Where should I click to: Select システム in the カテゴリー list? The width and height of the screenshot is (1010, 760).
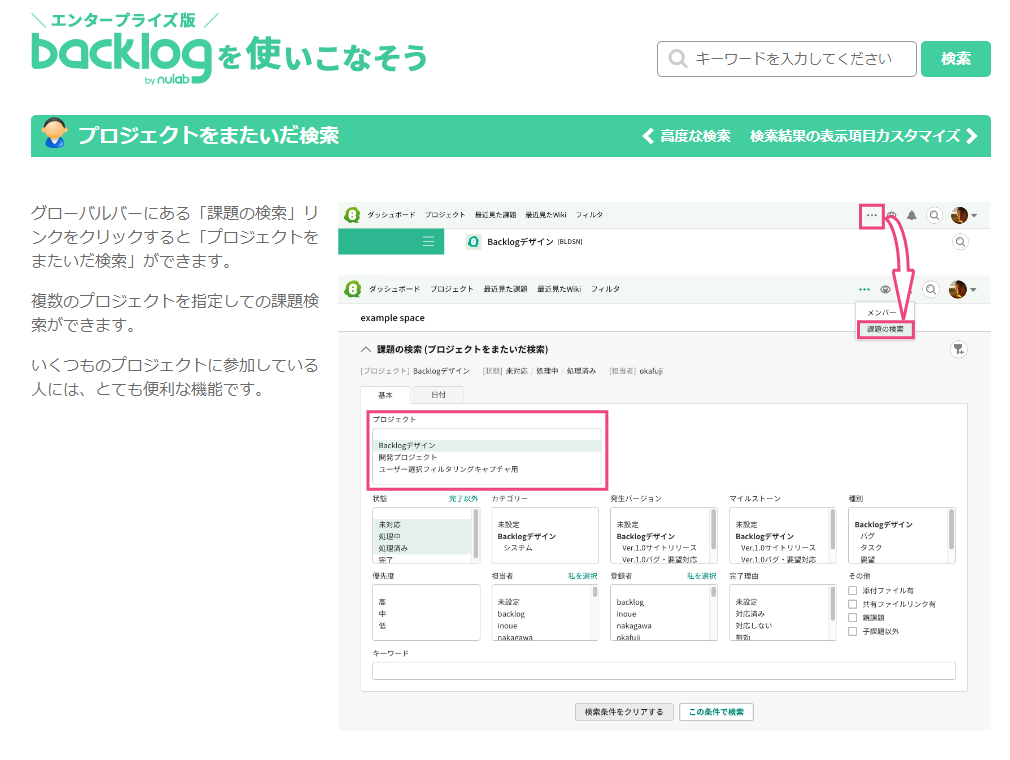click(x=518, y=547)
